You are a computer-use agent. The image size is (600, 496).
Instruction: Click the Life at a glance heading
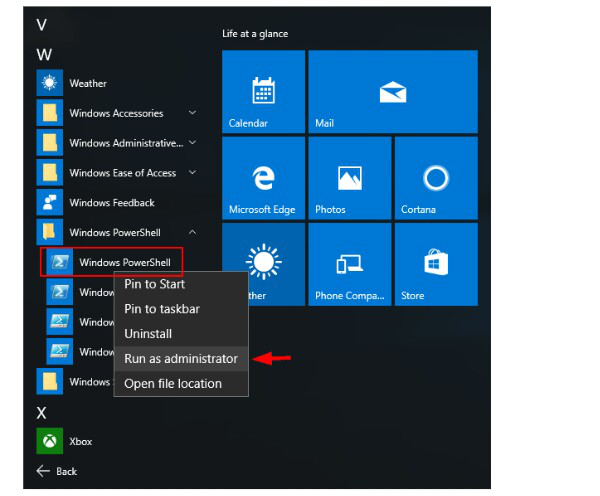255,34
